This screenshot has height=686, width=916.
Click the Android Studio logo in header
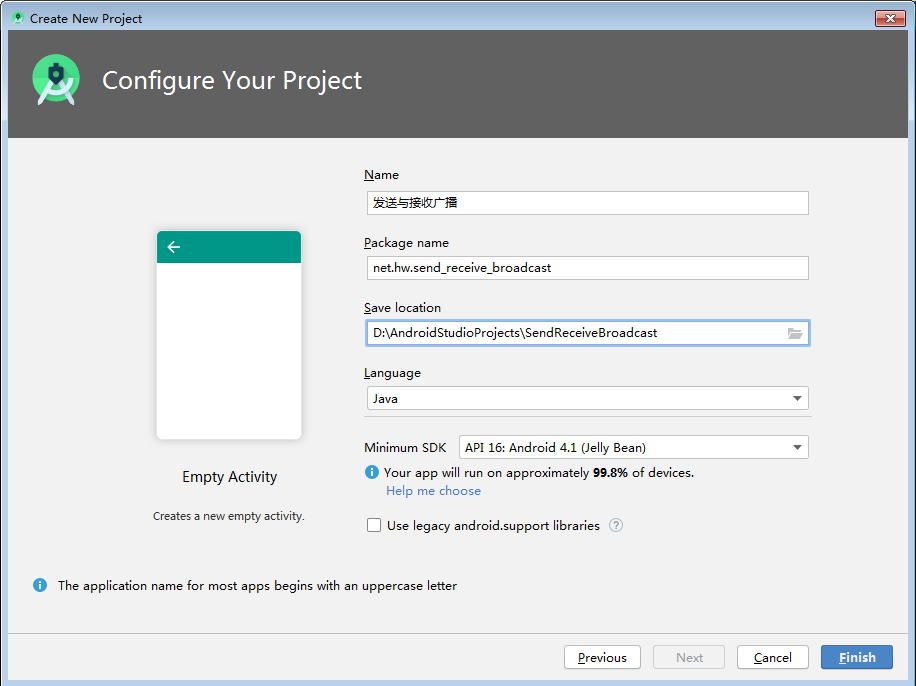pyautogui.click(x=56, y=80)
